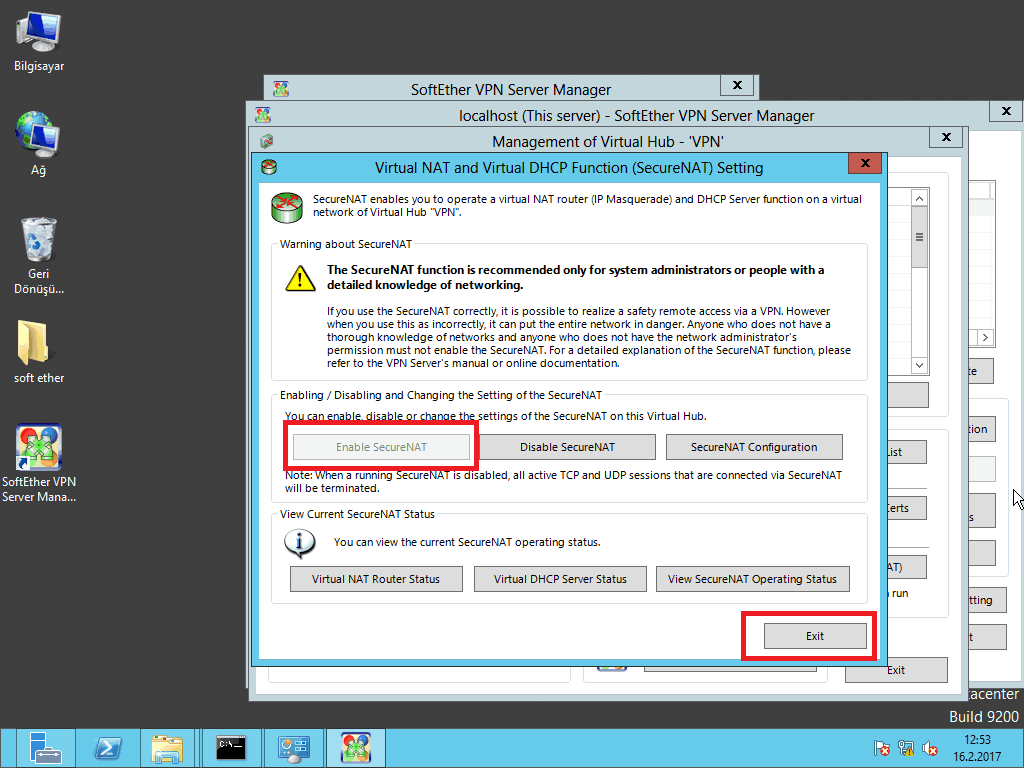The width and height of the screenshot is (1024, 768).
Task: Open SecureNAT Configuration
Action: [x=754, y=447]
